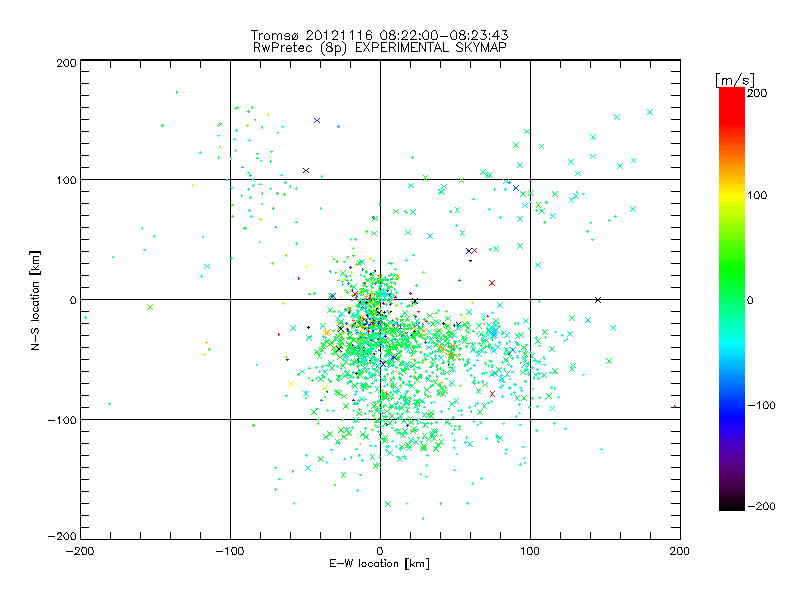Click the 0 label beside the colorbar
800x600 pixels.
750,300
